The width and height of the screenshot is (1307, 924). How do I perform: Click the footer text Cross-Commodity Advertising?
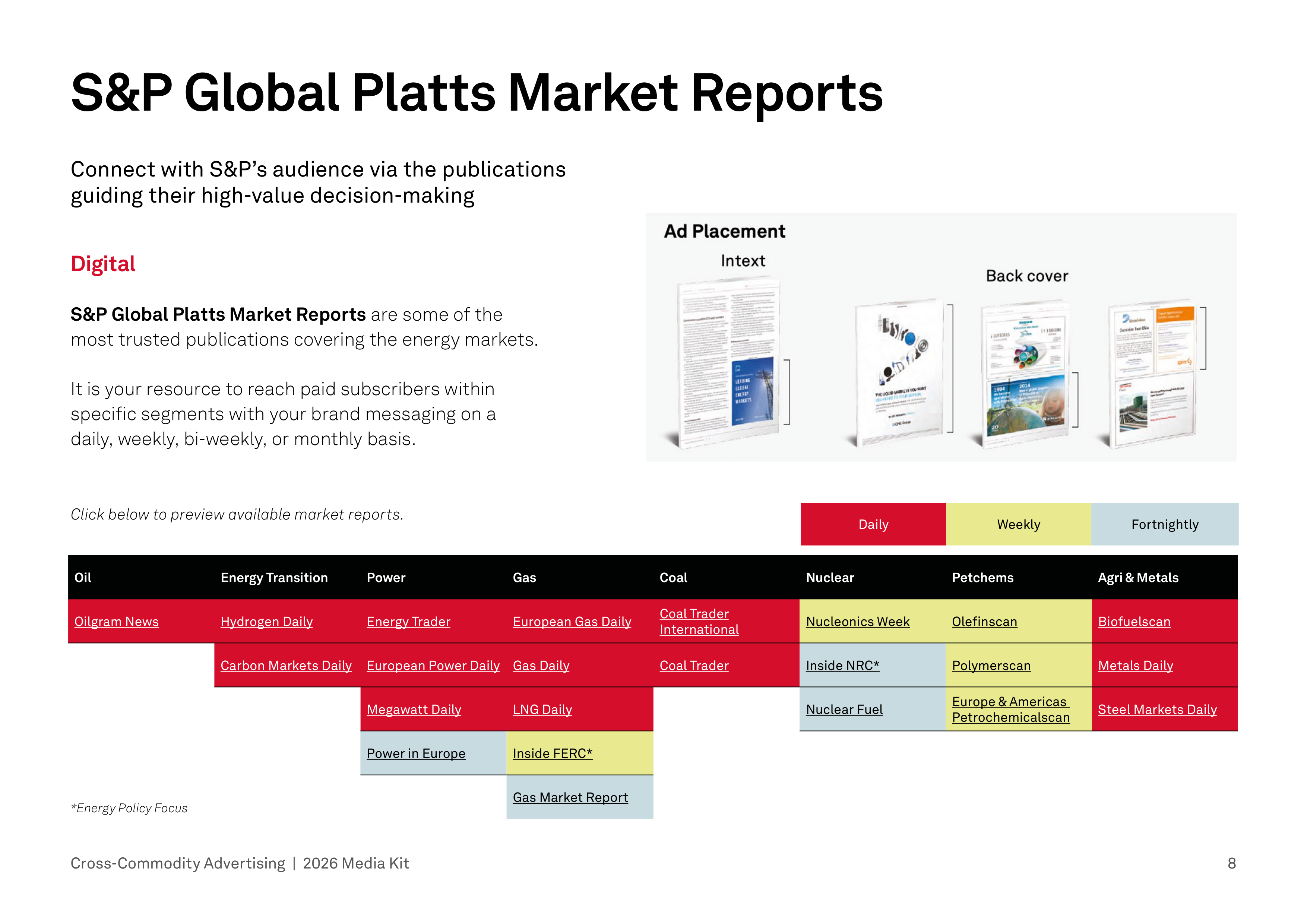click(178, 863)
